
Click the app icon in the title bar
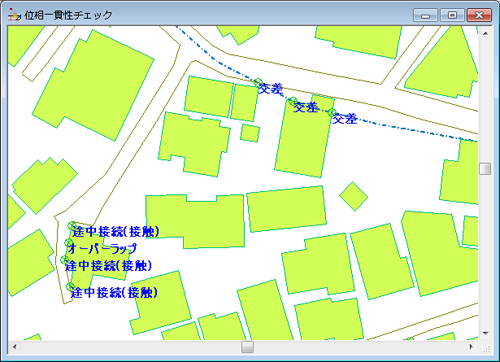tap(14, 15)
